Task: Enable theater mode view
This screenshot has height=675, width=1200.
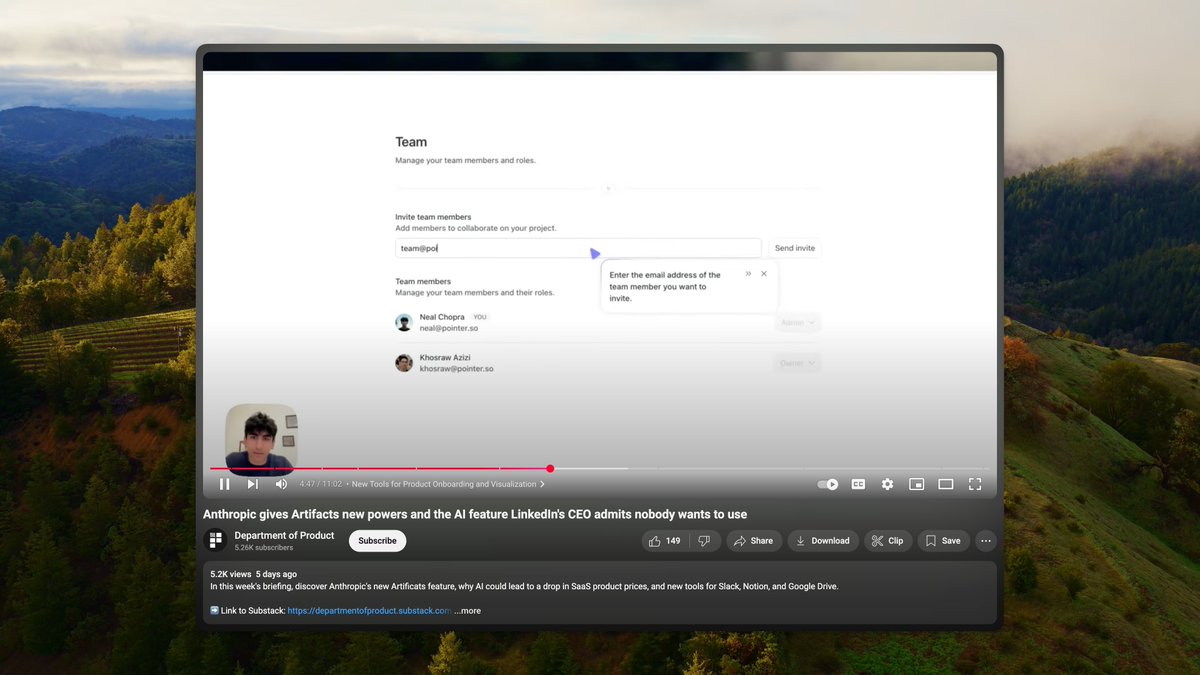Action: 945,484
